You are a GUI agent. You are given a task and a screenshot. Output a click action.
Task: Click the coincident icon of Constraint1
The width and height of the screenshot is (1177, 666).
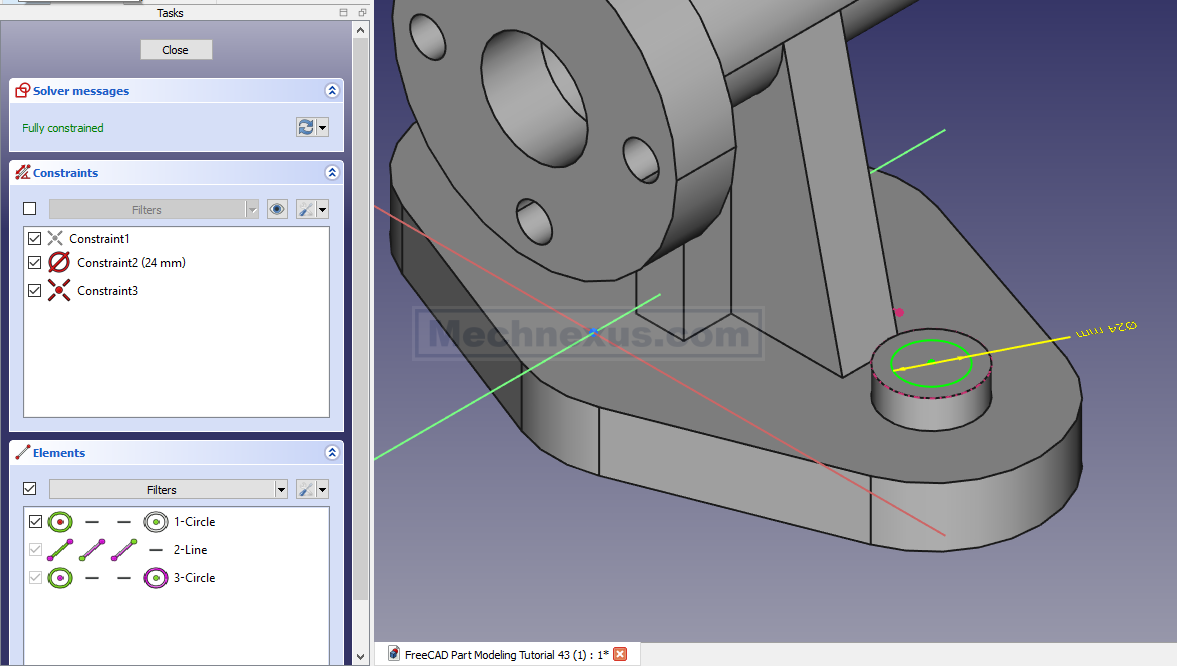(x=55, y=239)
